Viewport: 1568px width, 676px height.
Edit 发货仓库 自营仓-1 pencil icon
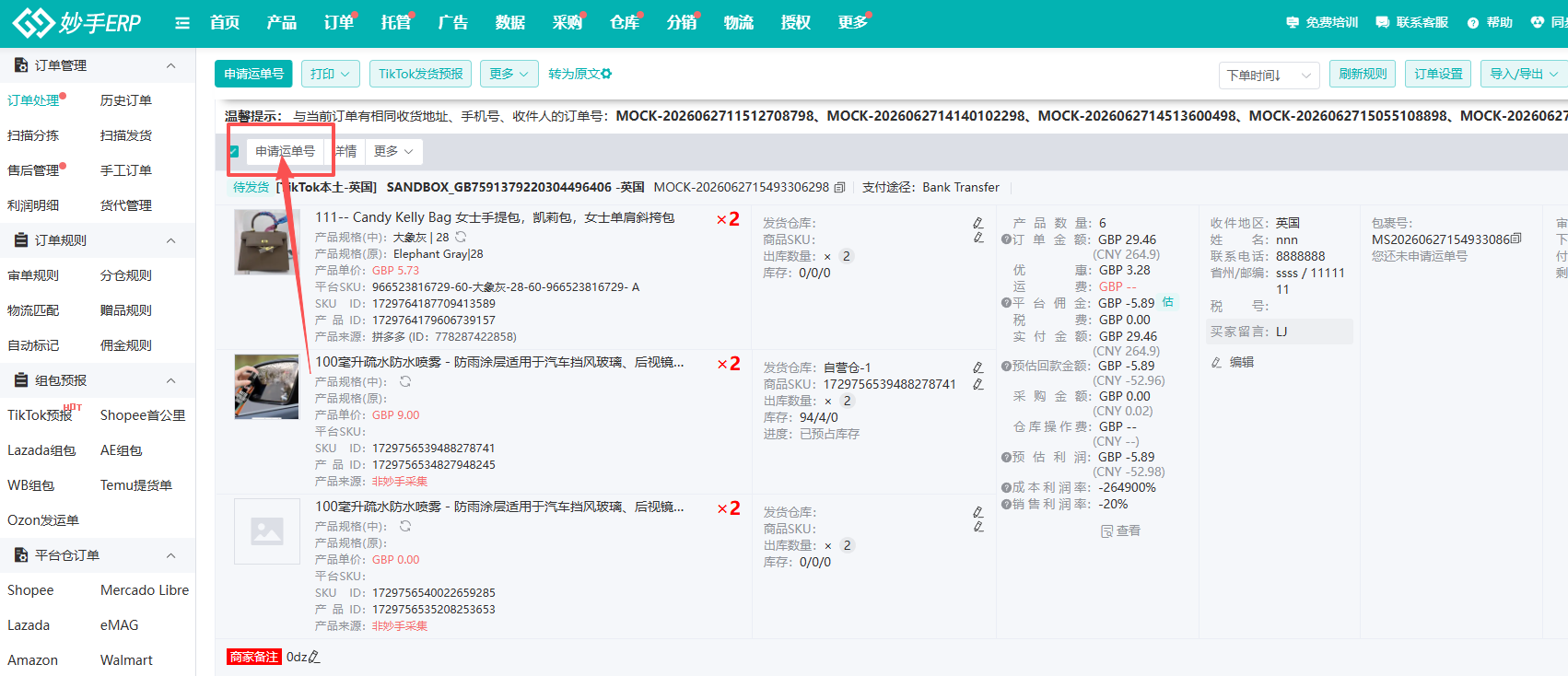click(978, 367)
